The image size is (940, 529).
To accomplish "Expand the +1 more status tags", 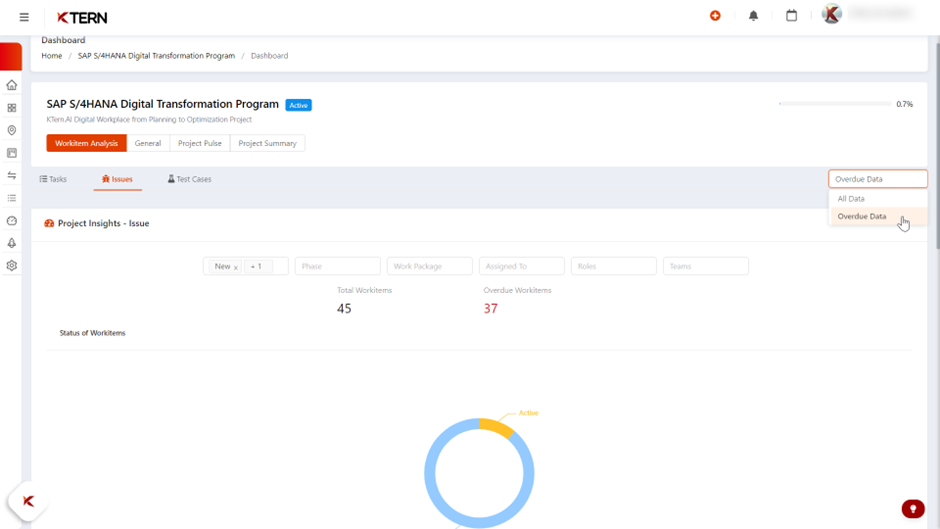I will click(258, 266).
